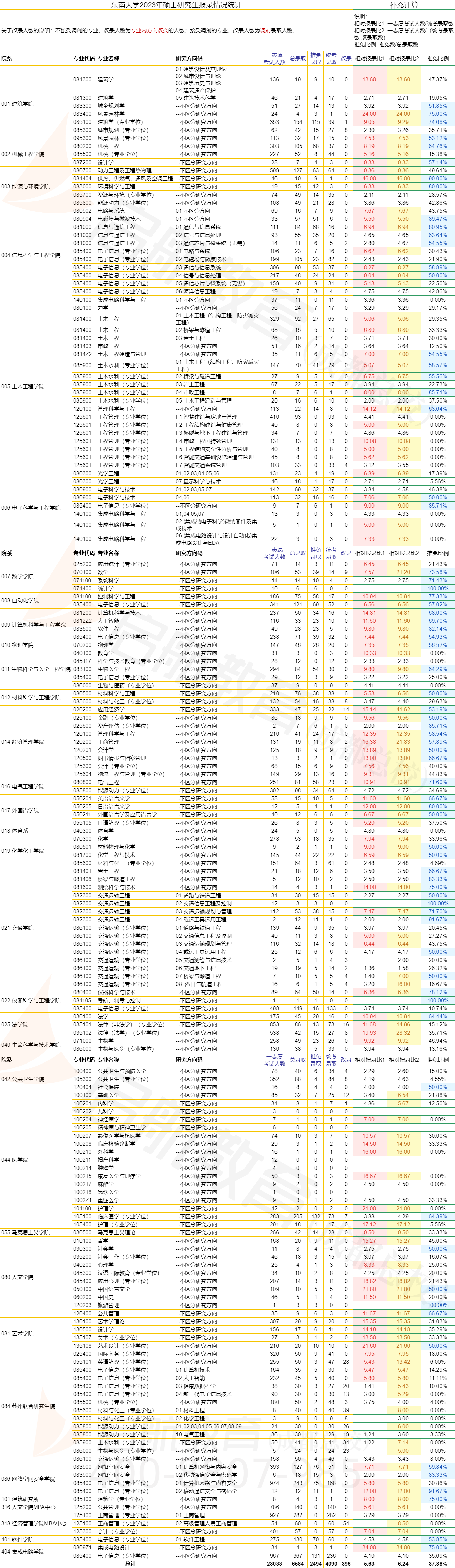Click the 005 土木工程学院 department cell
Viewport: 455px width, 1568px height.
[x=23, y=386]
